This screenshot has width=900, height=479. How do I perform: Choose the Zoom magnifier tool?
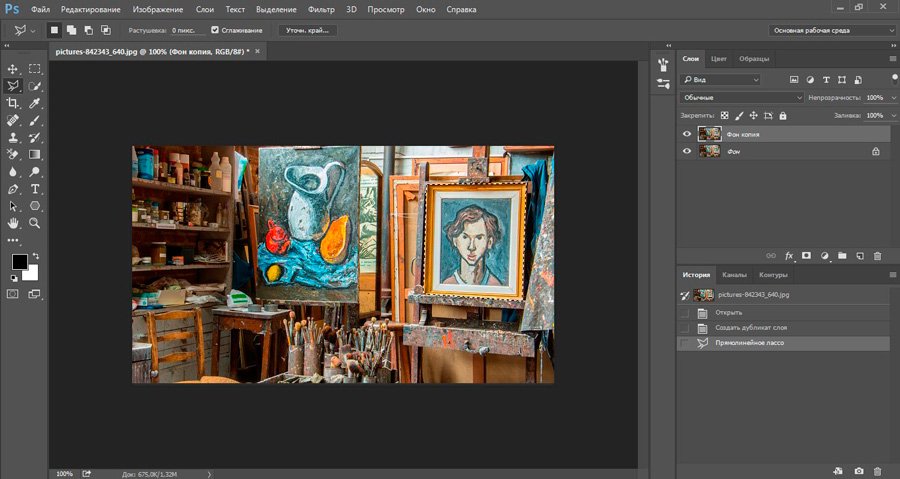35,222
